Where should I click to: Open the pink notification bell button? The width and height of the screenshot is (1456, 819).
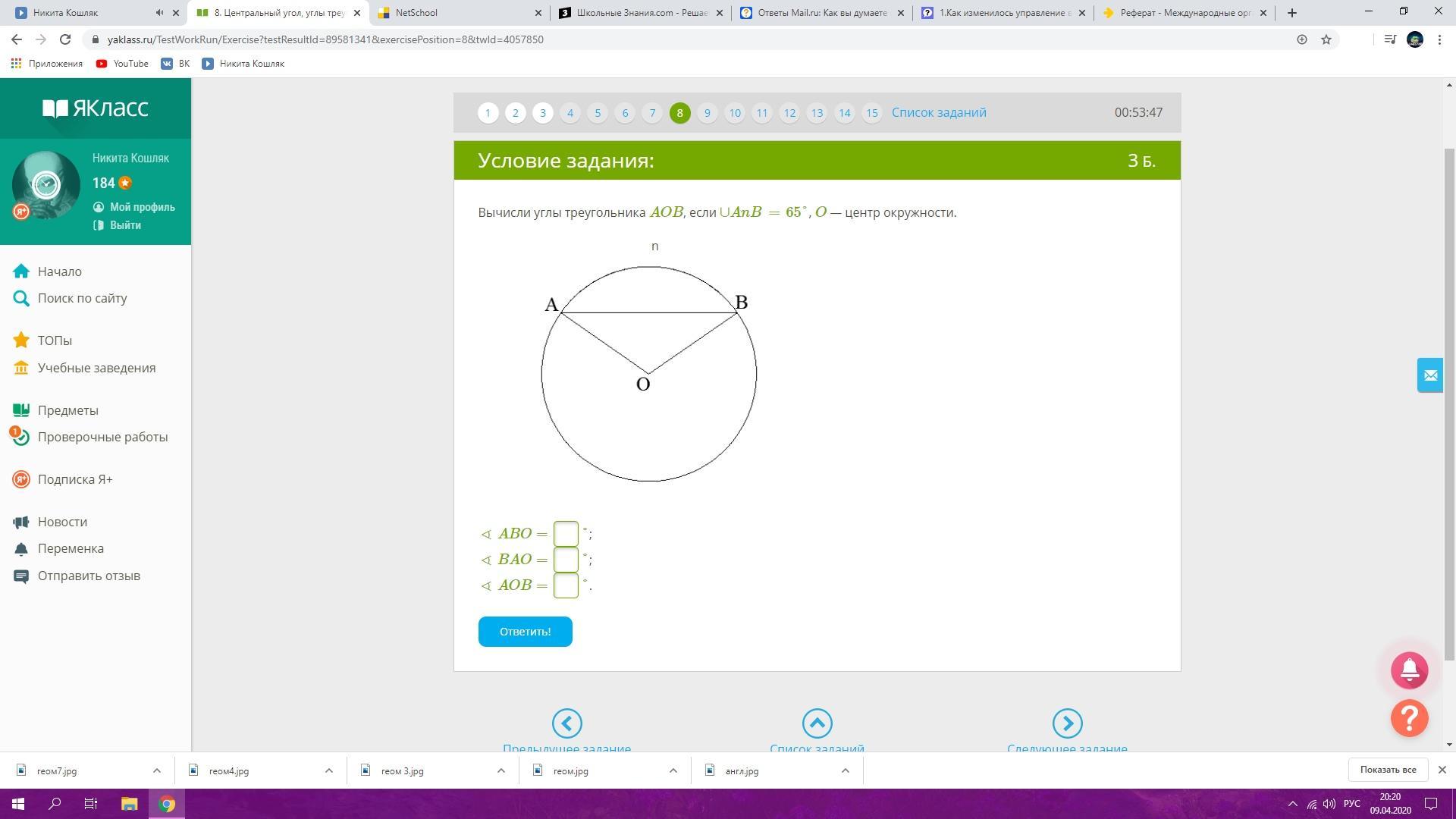(x=1409, y=670)
